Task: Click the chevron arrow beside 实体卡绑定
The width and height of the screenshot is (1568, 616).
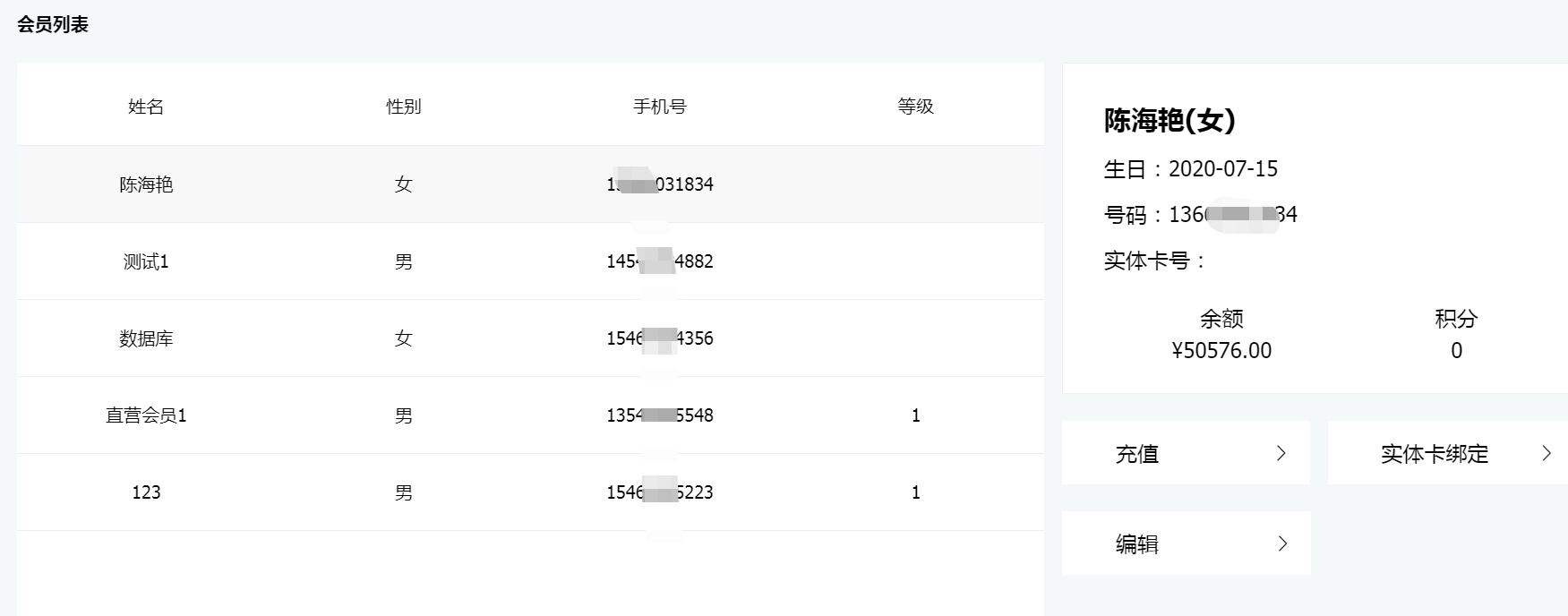Action: (x=1546, y=453)
